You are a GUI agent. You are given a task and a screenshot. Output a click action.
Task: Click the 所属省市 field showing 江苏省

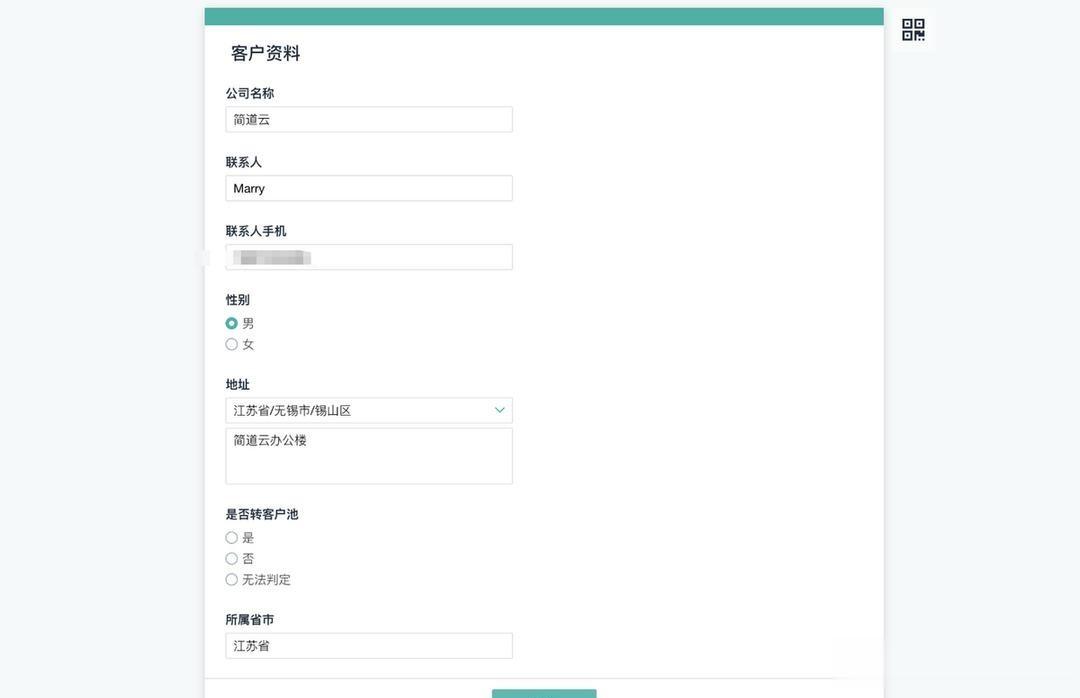point(368,646)
